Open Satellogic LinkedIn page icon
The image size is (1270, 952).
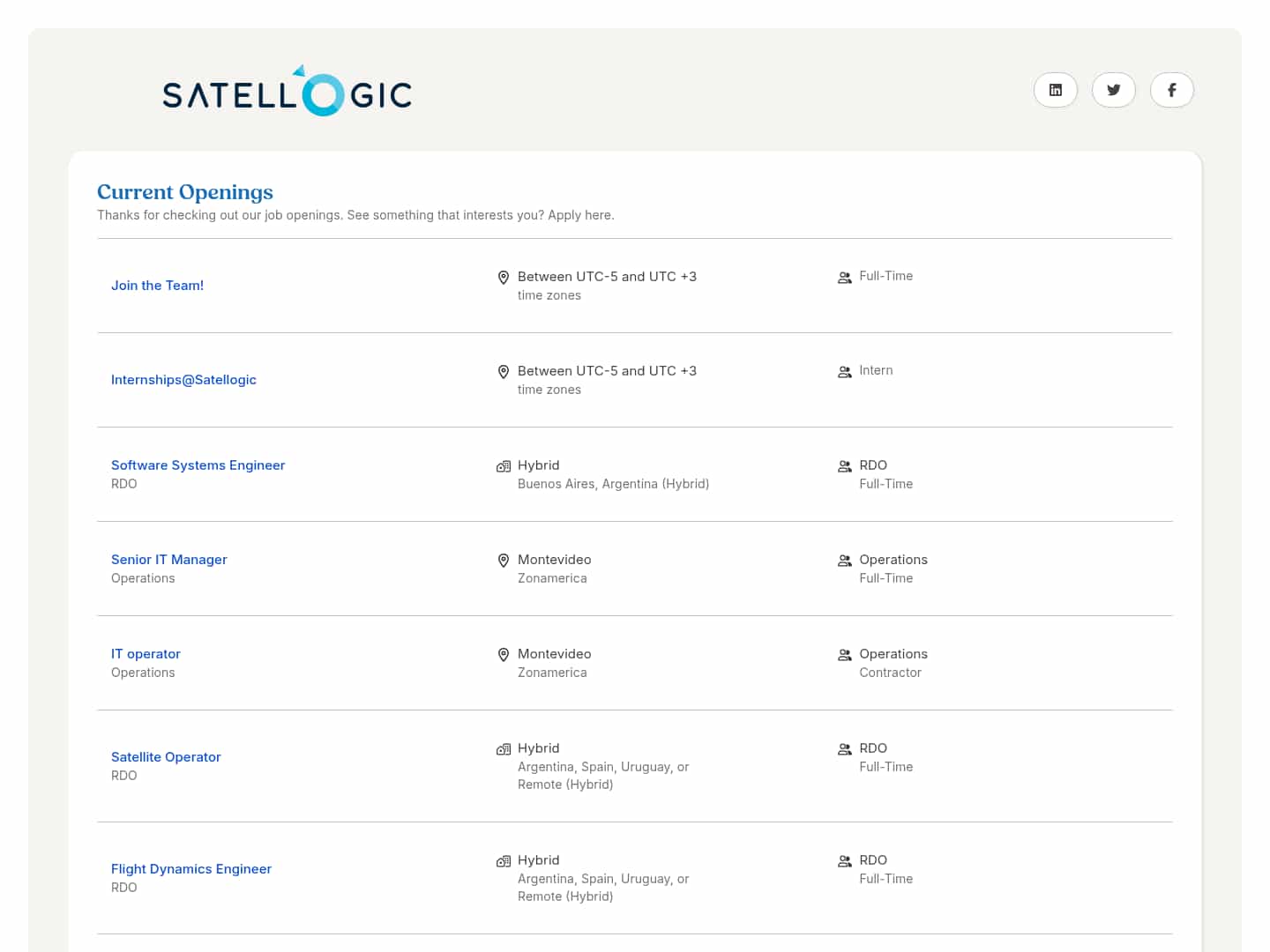point(1055,90)
